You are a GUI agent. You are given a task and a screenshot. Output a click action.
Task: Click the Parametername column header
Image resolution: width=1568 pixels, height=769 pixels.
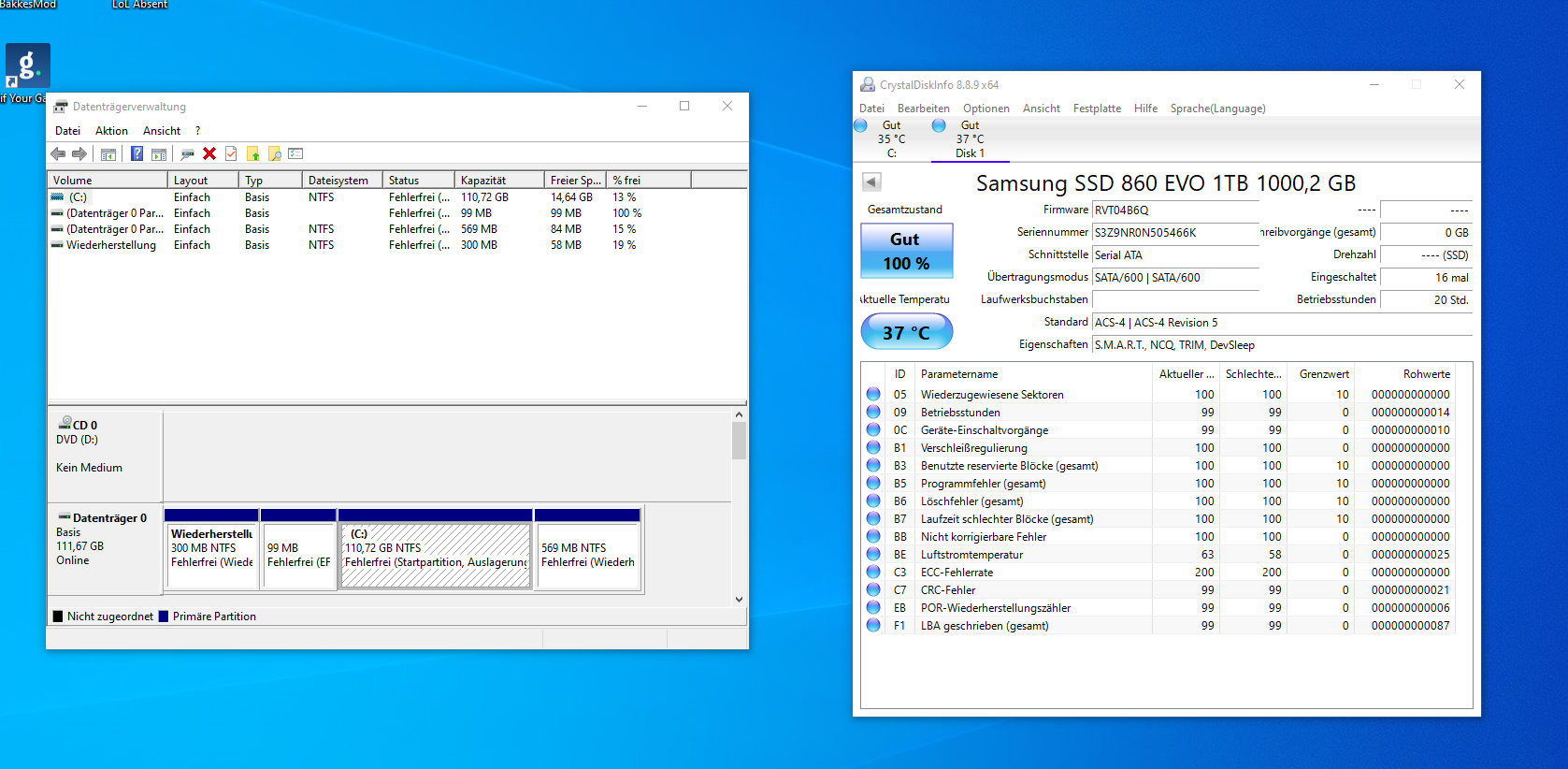point(1034,374)
